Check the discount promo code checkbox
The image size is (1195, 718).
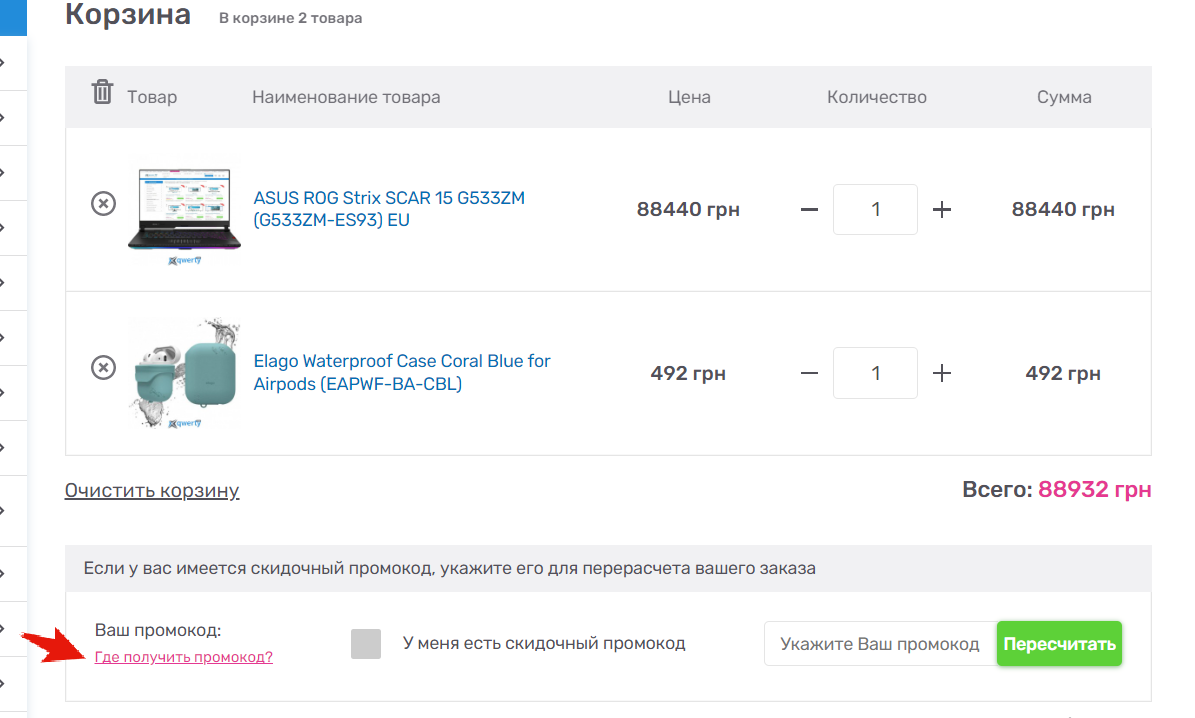click(x=366, y=644)
